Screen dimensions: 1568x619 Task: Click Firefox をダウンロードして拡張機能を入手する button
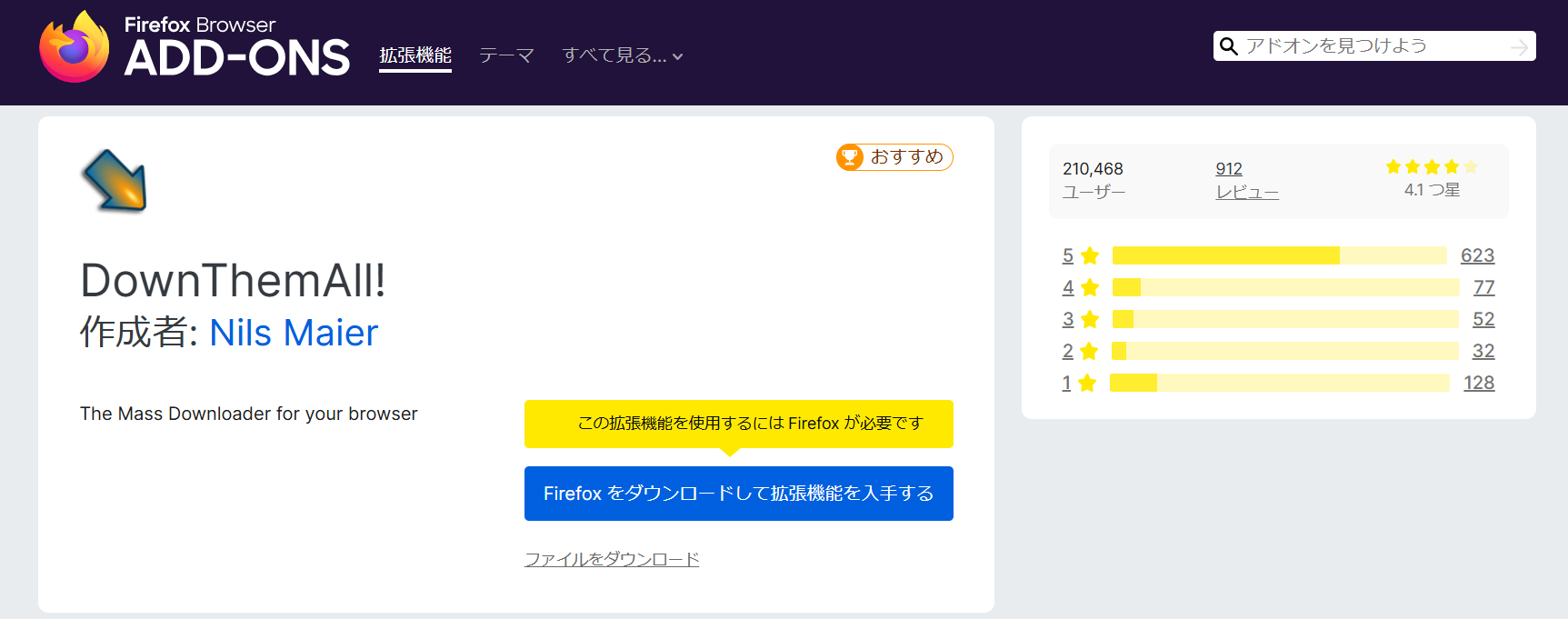(739, 494)
